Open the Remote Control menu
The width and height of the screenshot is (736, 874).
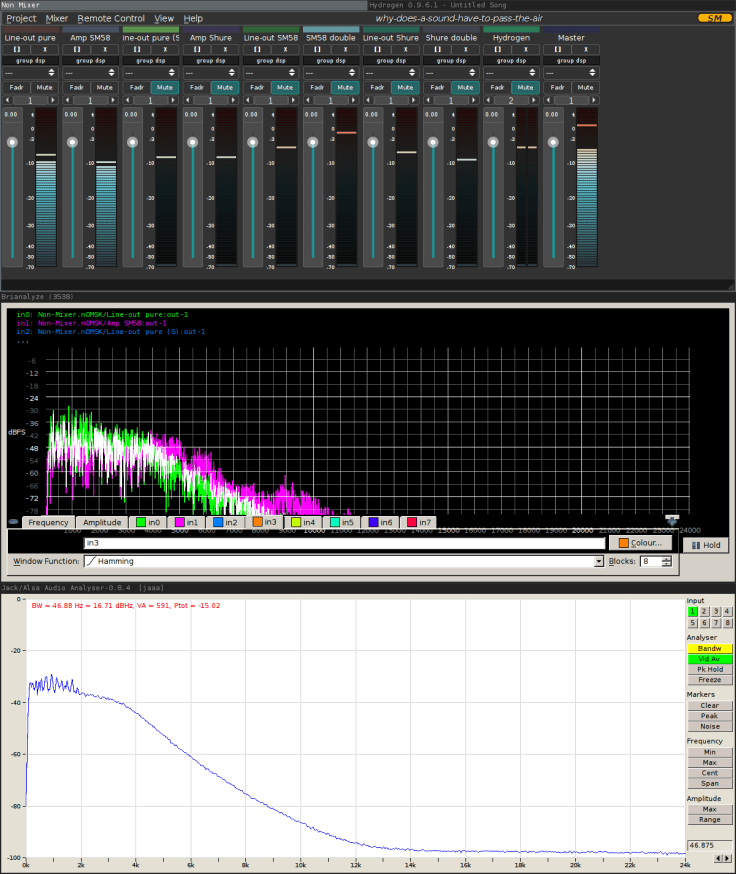coord(111,18)
